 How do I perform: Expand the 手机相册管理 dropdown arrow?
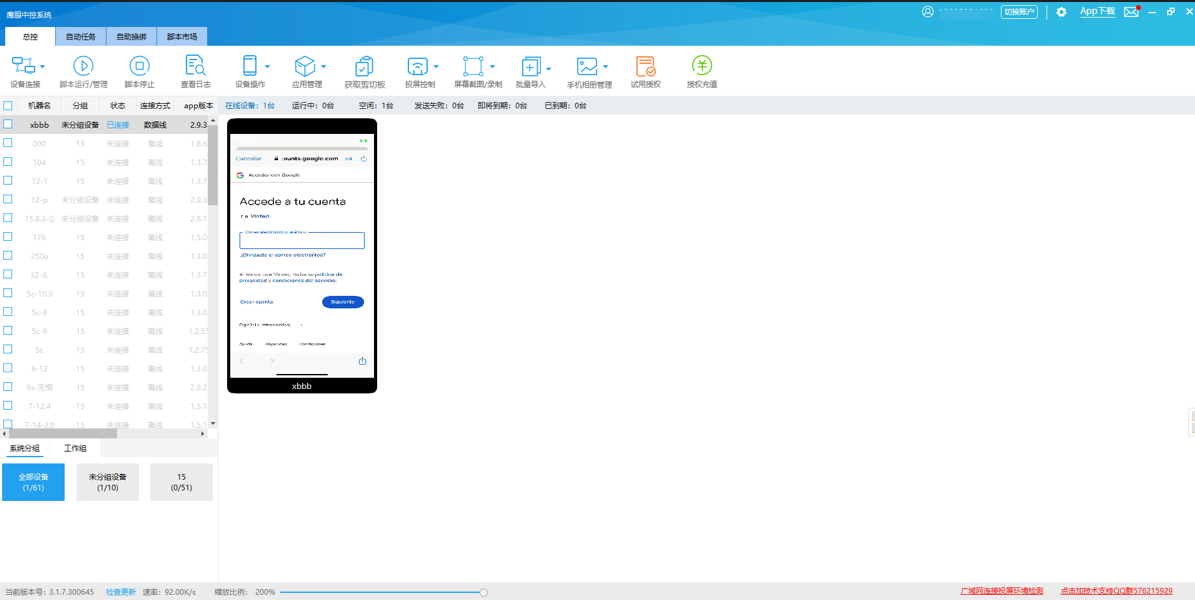click(x=605, y=66)
